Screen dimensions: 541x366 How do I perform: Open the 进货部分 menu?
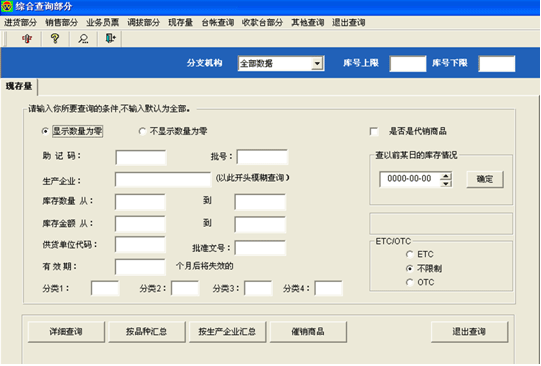(x=20, y=23)
